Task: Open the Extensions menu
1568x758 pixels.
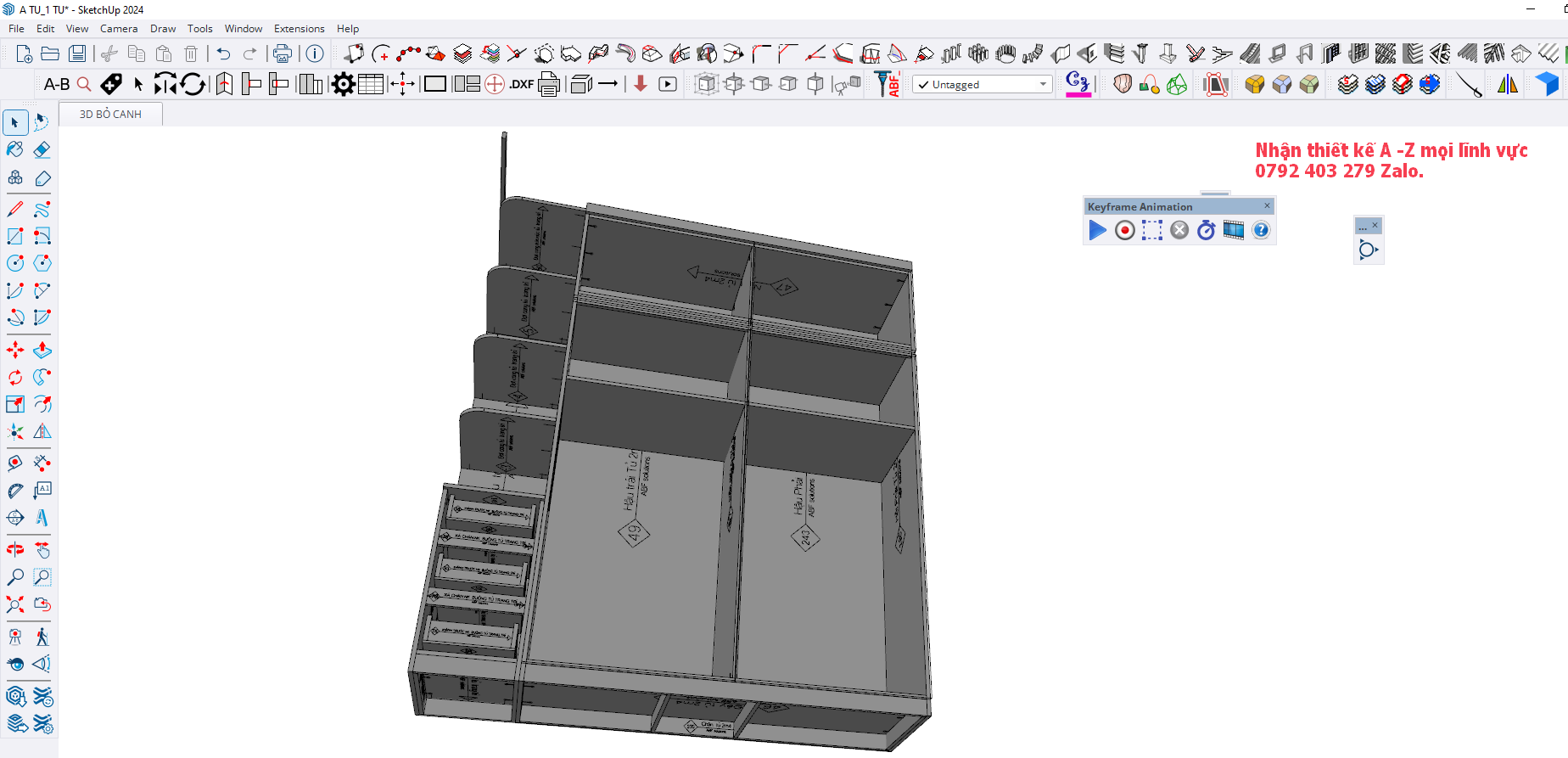Action: pyautogui.click(x=299, y=29)
